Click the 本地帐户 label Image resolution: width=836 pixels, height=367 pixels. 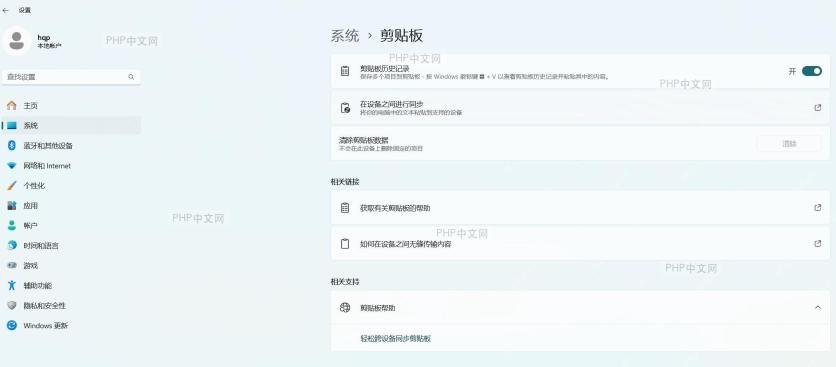pyautogui.click(x=49, y=46)
